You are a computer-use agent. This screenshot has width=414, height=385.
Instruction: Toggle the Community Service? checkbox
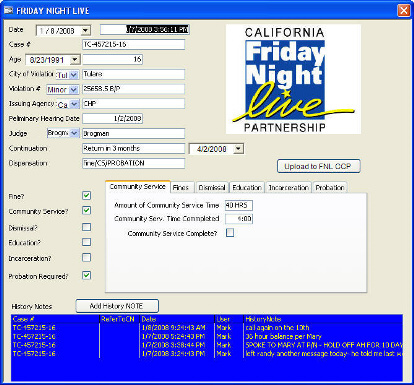(x=87, y=210)
